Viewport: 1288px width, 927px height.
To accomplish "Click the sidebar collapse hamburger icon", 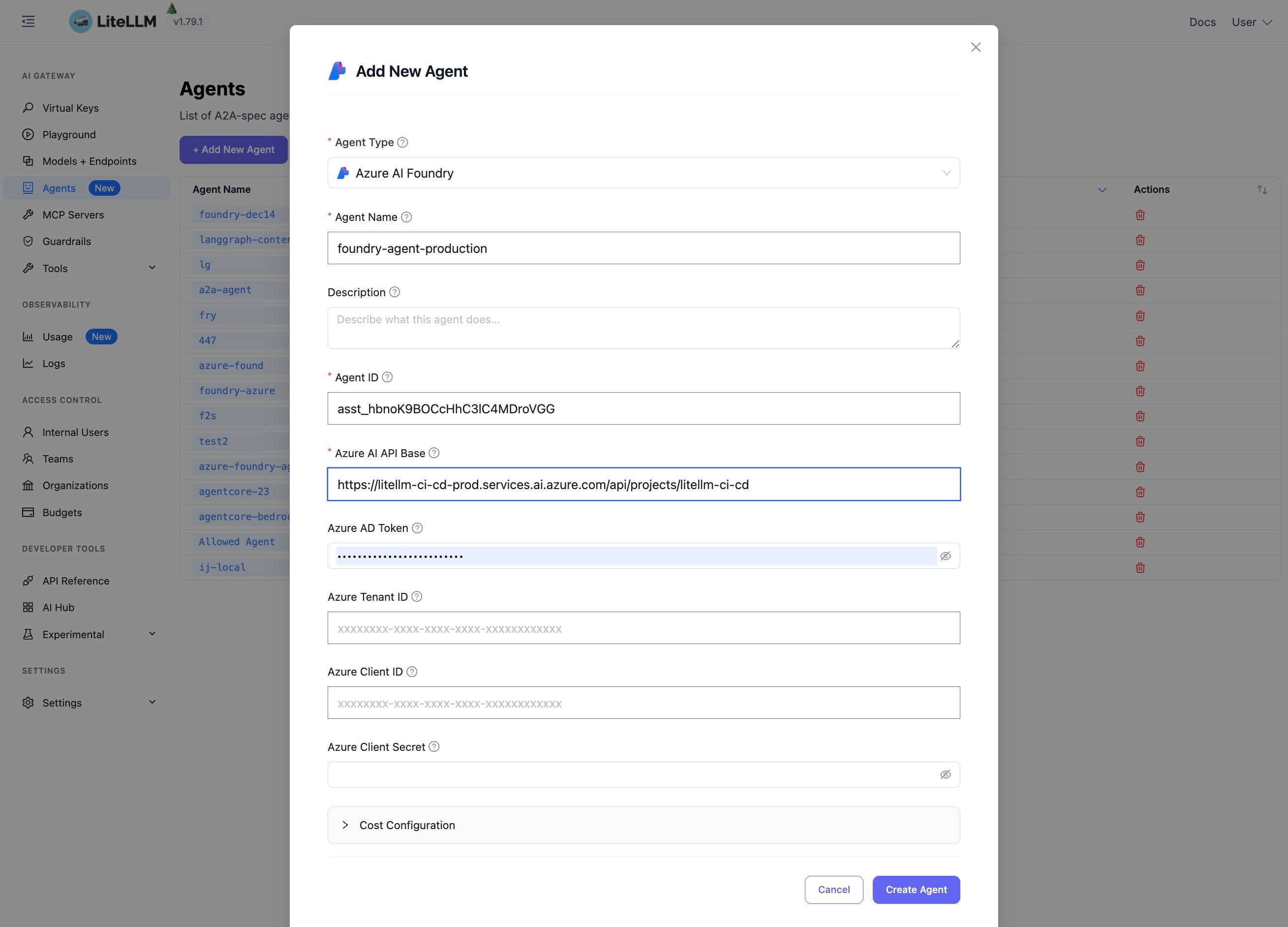I will [27, 21].
